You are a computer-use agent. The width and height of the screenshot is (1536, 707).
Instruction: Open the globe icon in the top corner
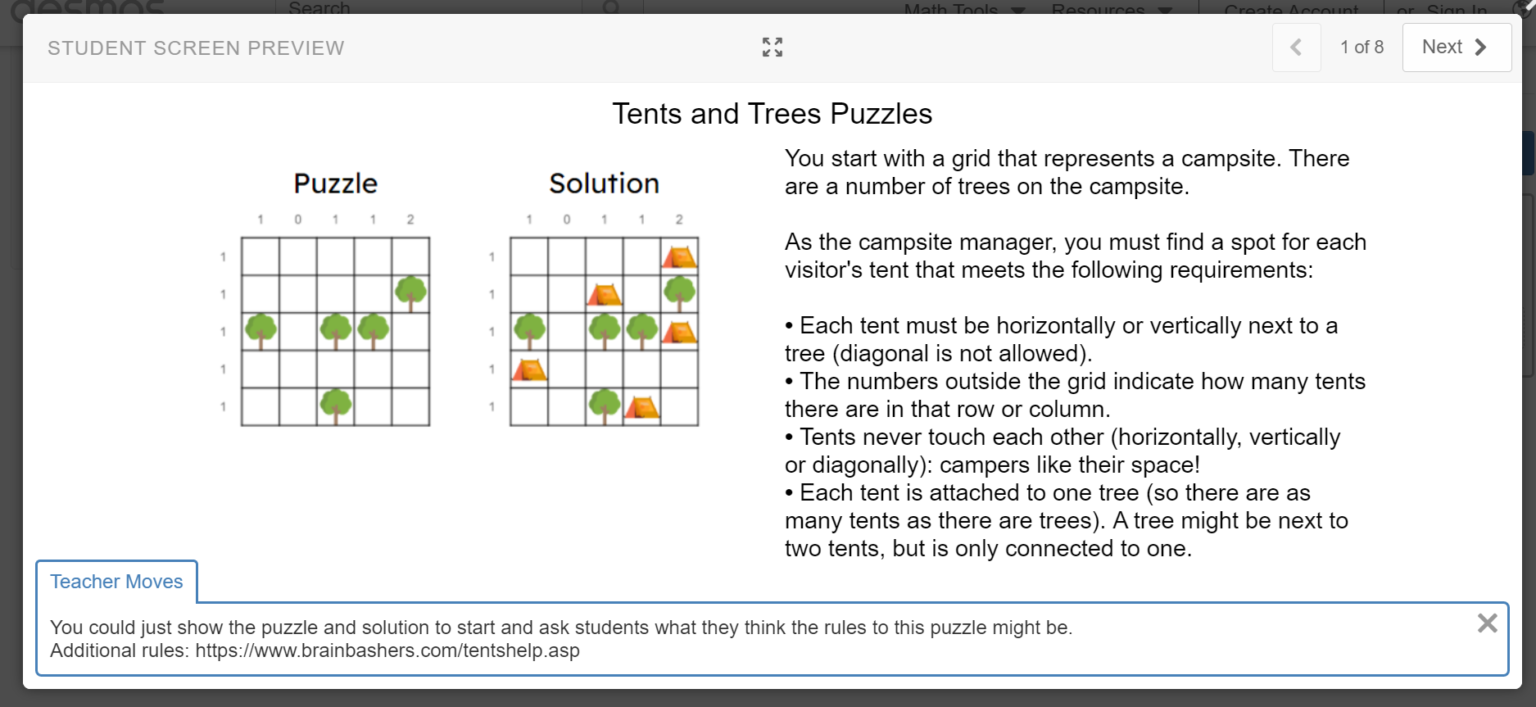coord(1521,8)
